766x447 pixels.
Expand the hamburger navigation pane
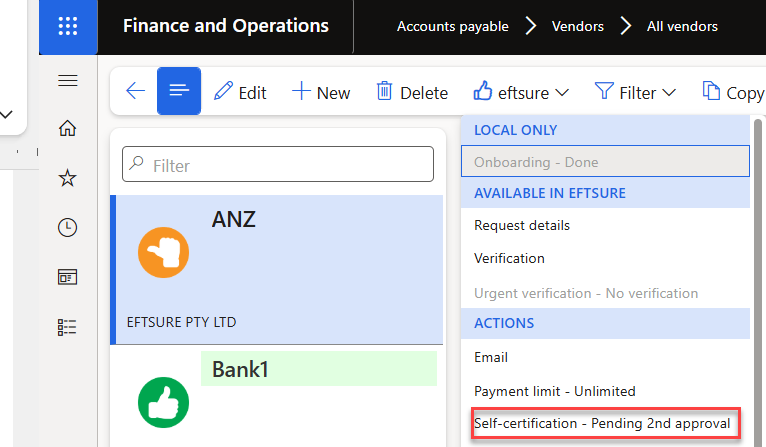coord(68,81)
